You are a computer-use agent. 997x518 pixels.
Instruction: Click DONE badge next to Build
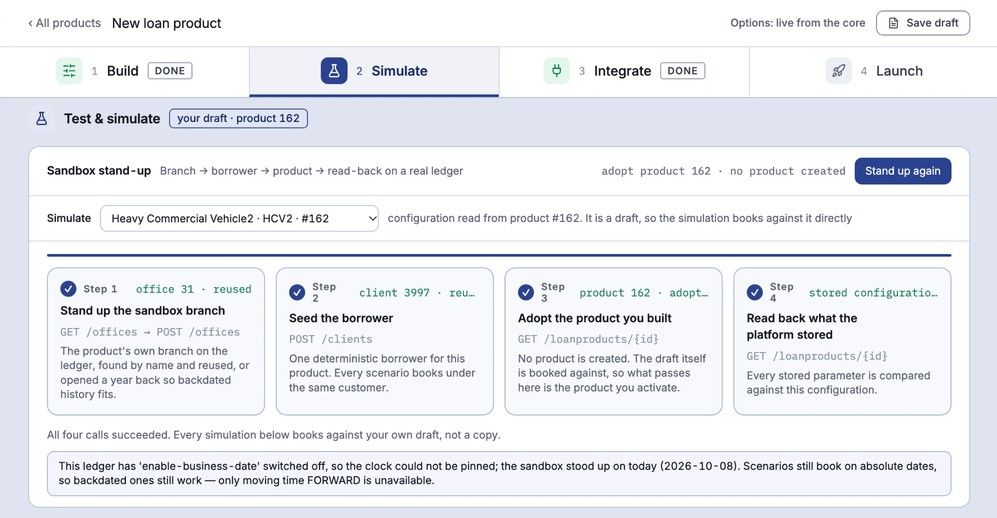[170, 71]
